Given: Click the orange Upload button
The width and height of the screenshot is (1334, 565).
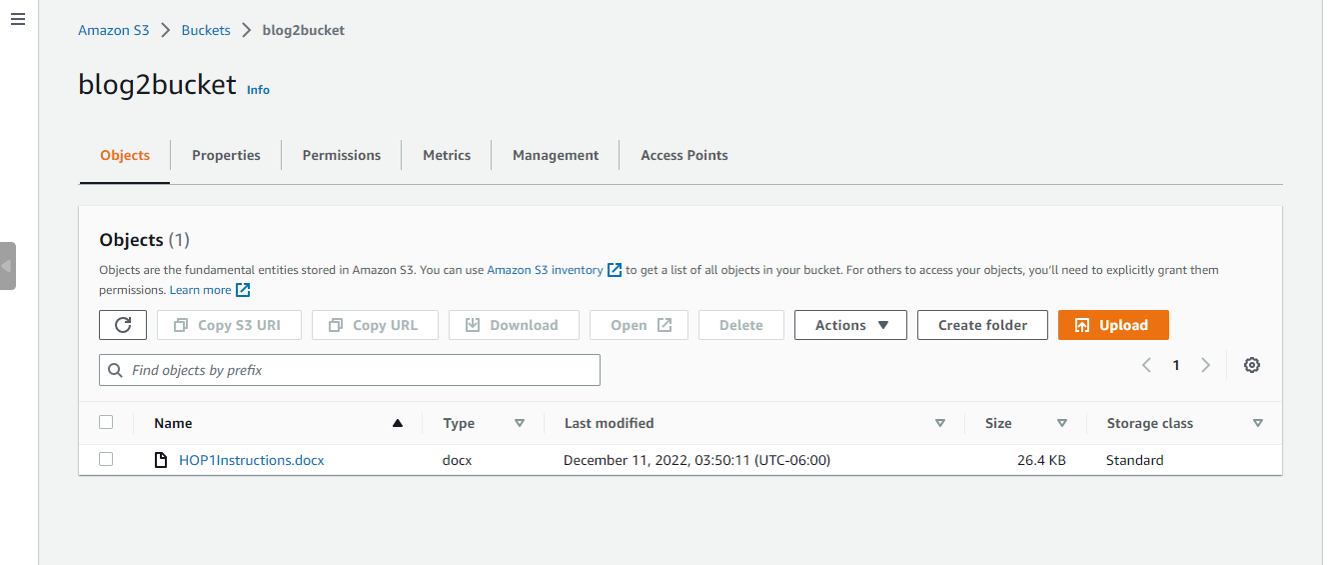Looking at the screenshot, I should 1113,325.
